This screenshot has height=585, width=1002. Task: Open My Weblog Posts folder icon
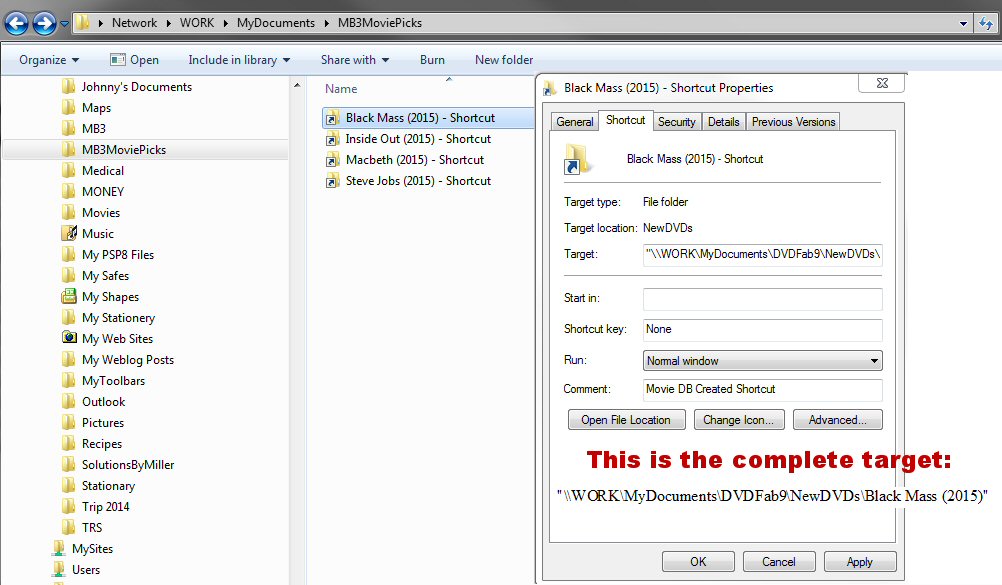point(68,359)
